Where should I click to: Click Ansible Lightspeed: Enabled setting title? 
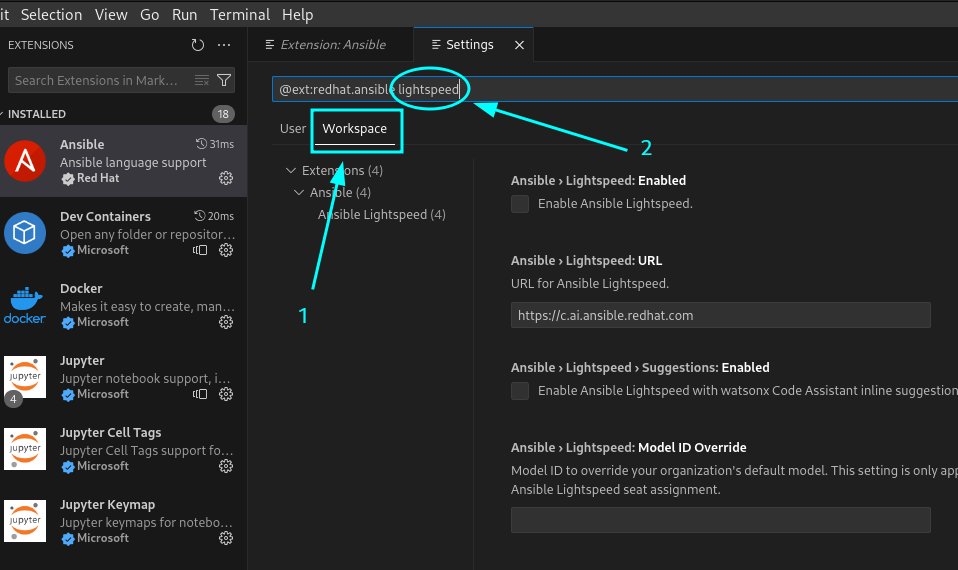coord(598,180)
